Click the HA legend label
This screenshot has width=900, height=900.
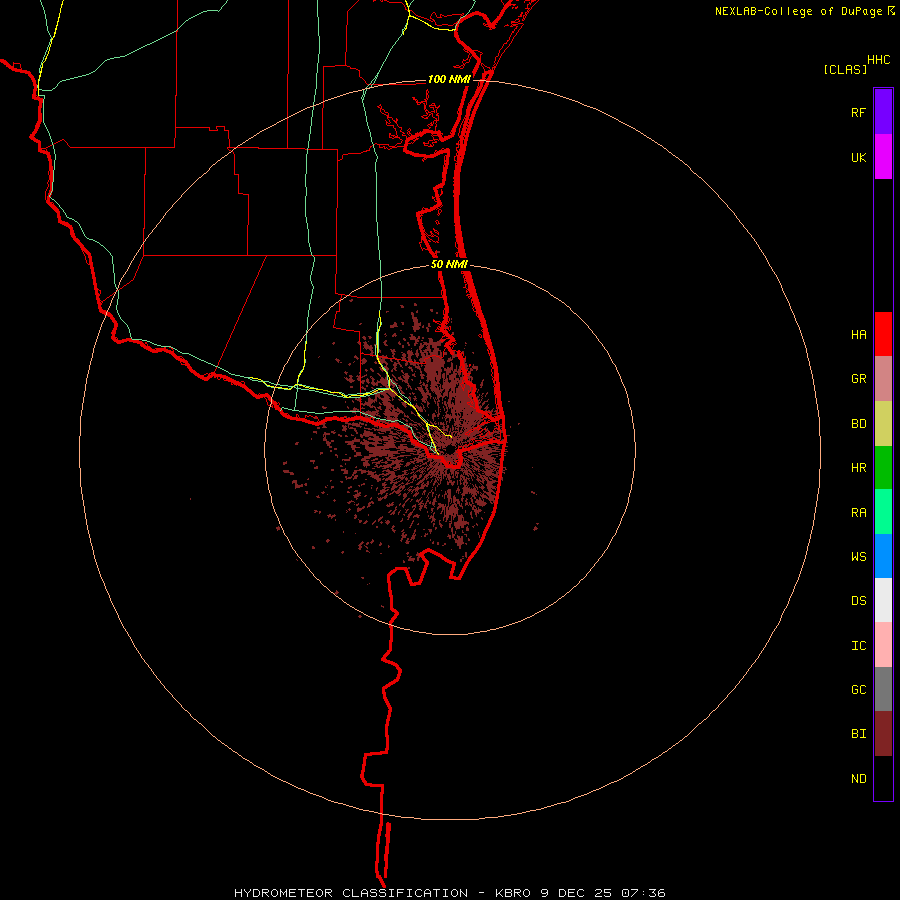tap(858, 334)
